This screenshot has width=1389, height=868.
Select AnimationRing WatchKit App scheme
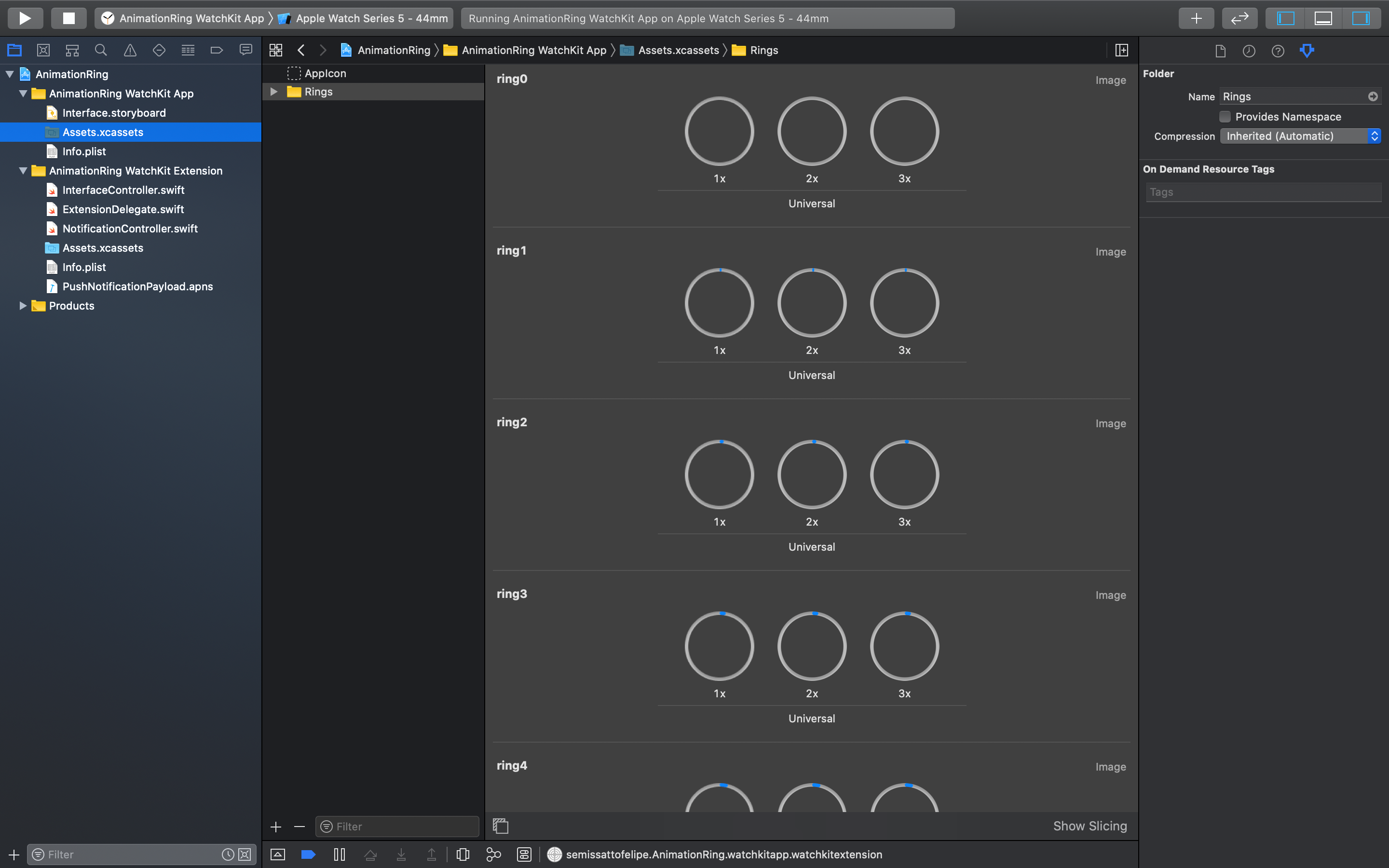click(x=183, y=18)
